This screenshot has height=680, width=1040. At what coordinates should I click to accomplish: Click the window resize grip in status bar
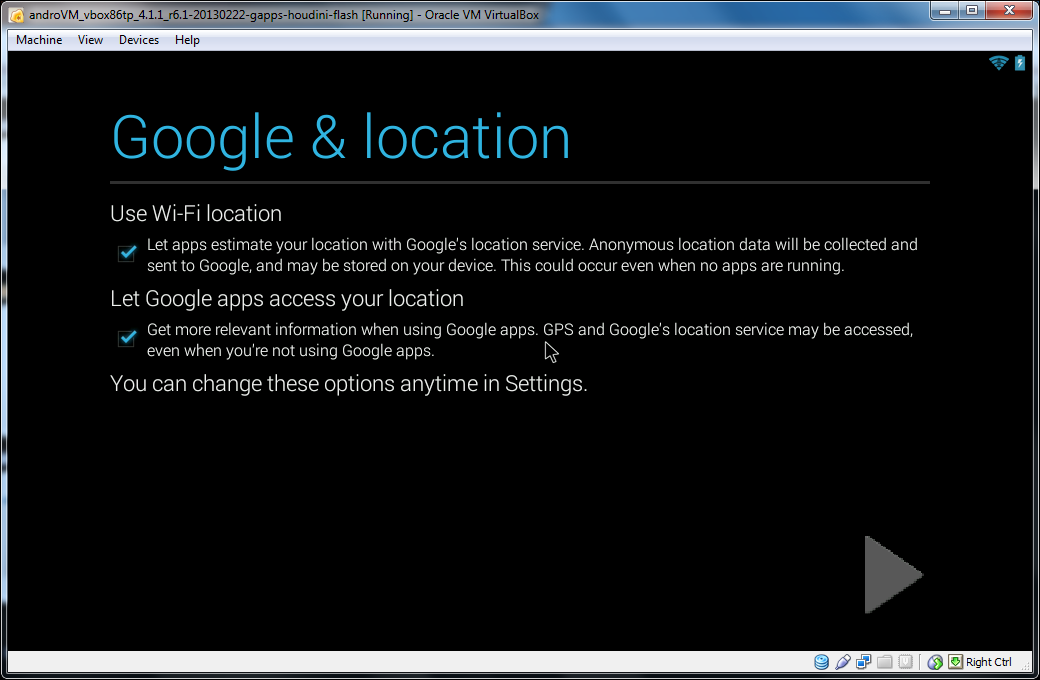(1027, 666)
